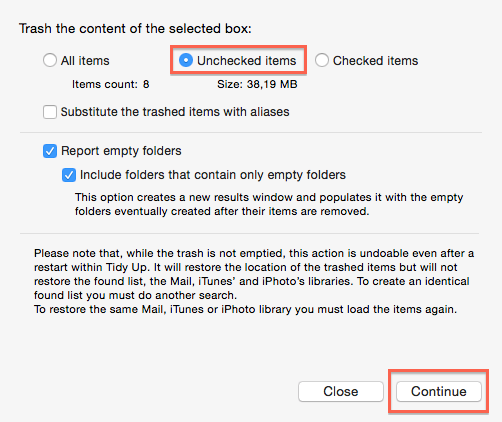Click the 'All items' text label
This screenshot has height=422, width=502.
85,61
